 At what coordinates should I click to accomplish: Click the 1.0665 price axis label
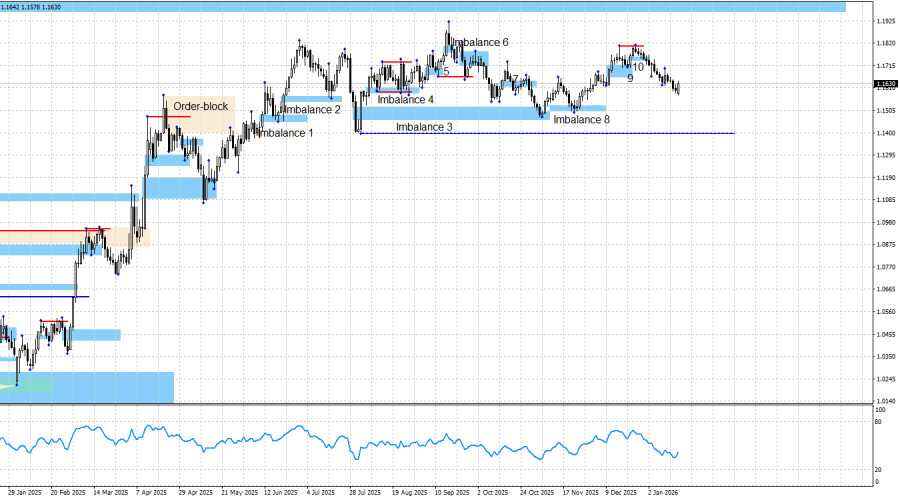(x=886, y=290)
